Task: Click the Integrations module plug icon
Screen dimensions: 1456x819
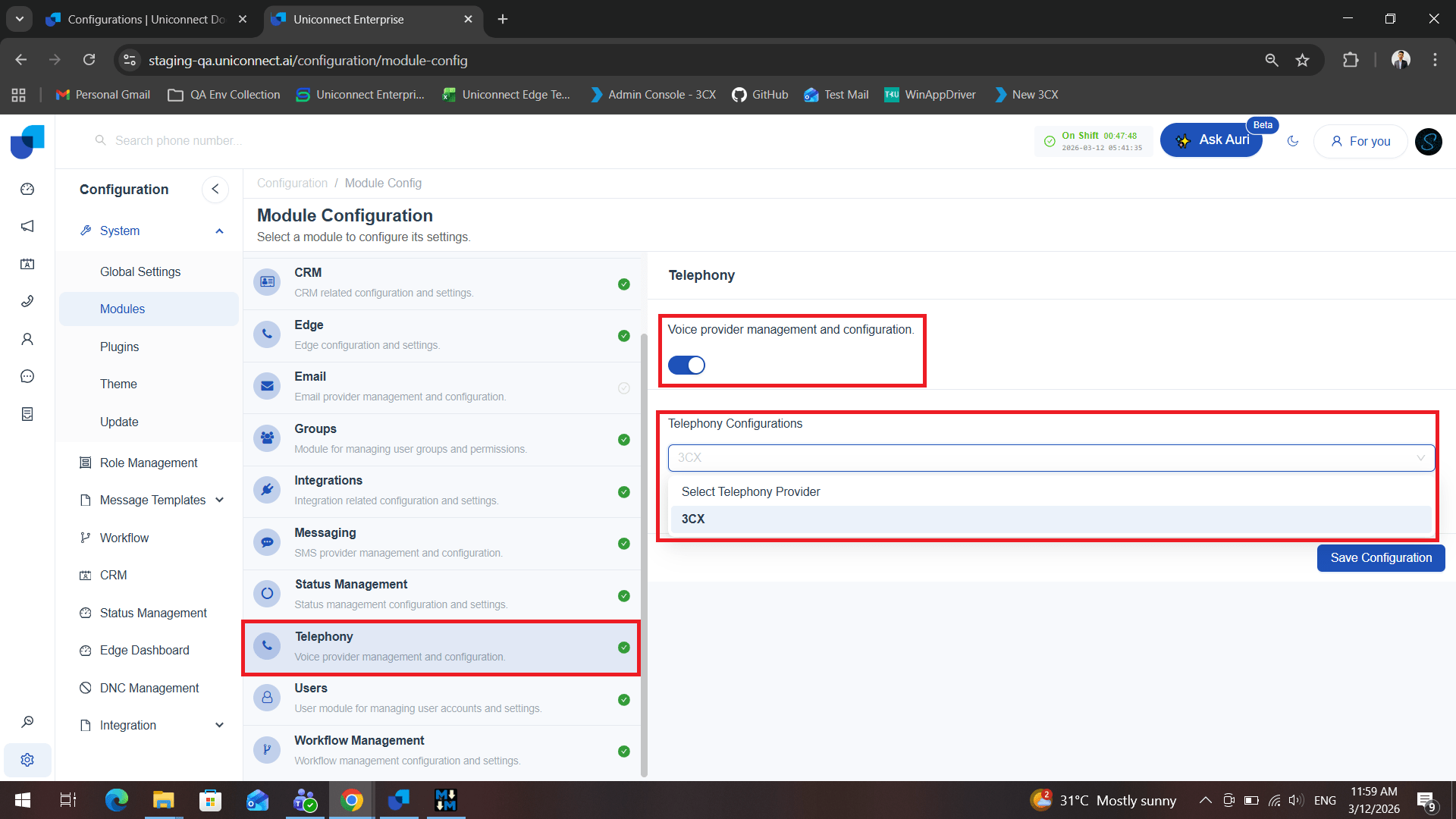Action: click(267, 490)
